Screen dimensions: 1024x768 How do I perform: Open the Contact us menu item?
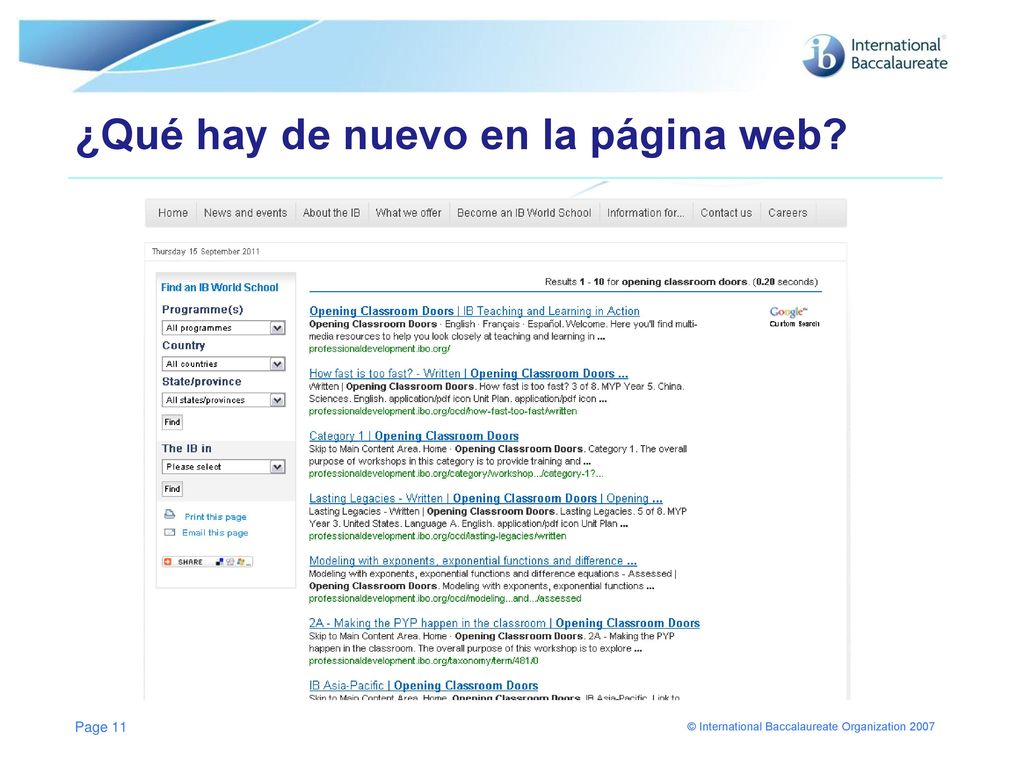click(x=726, y=213)
